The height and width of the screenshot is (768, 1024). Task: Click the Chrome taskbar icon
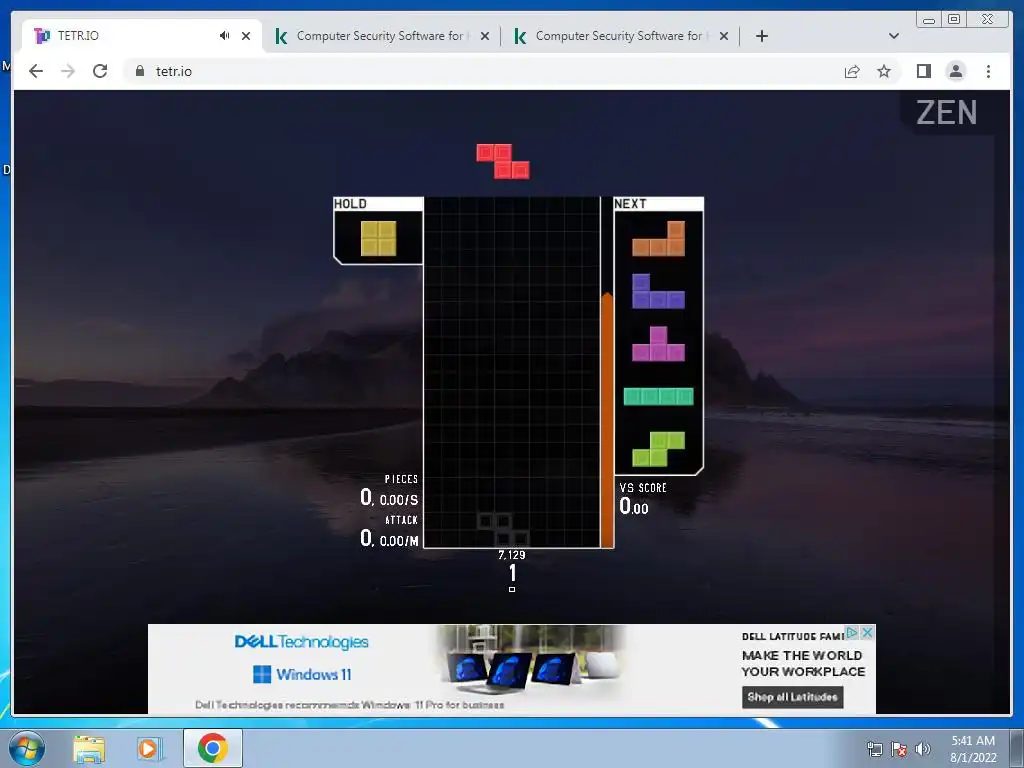212,748
